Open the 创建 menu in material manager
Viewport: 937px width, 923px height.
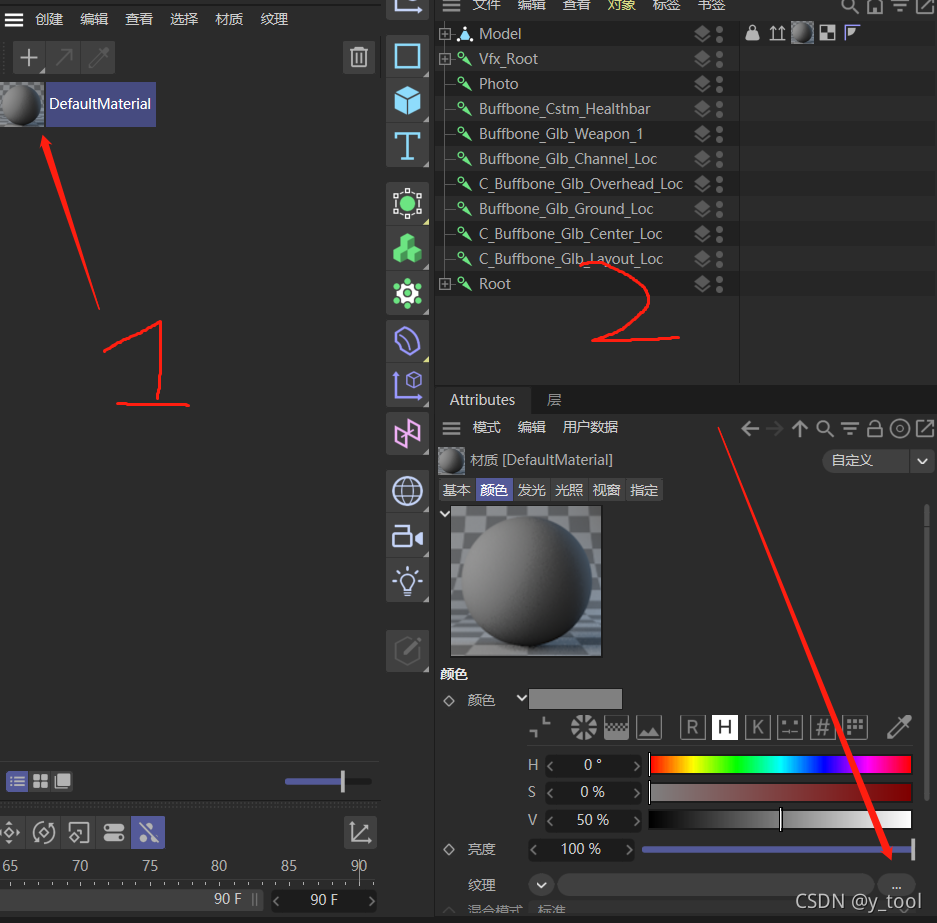[49, 19]
